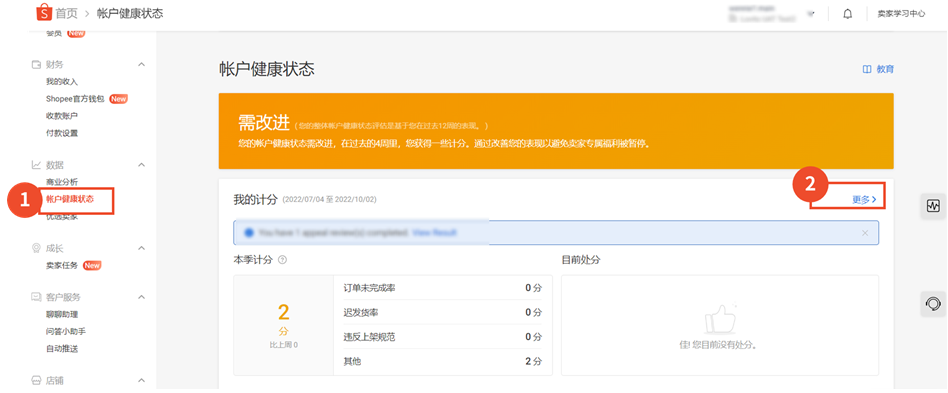This screenshot has height=393, width=948.
Task: Click the 订单未完成率 row
Action: pos(443,288)
